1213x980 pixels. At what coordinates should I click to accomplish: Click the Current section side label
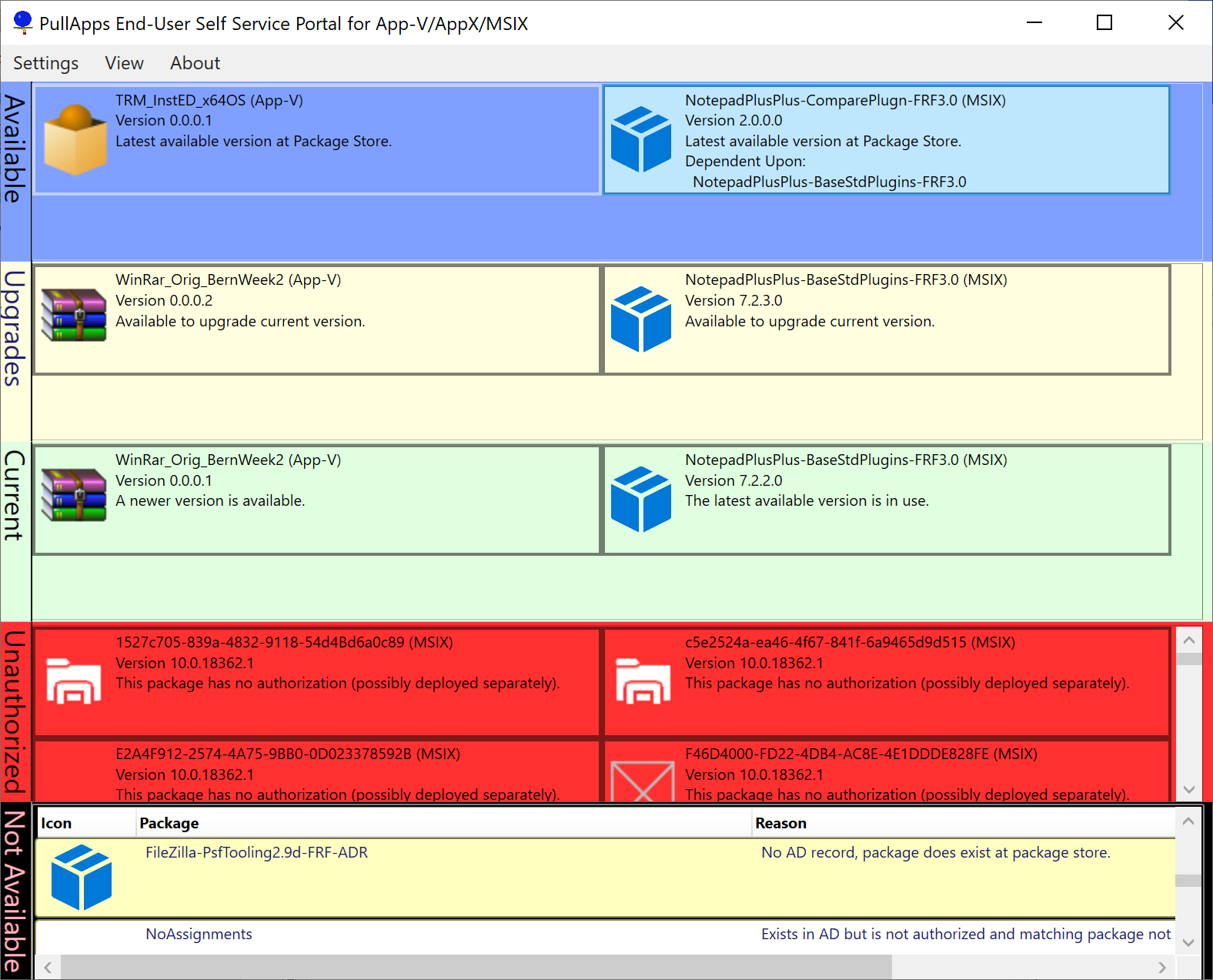click(x=15, y=495)
